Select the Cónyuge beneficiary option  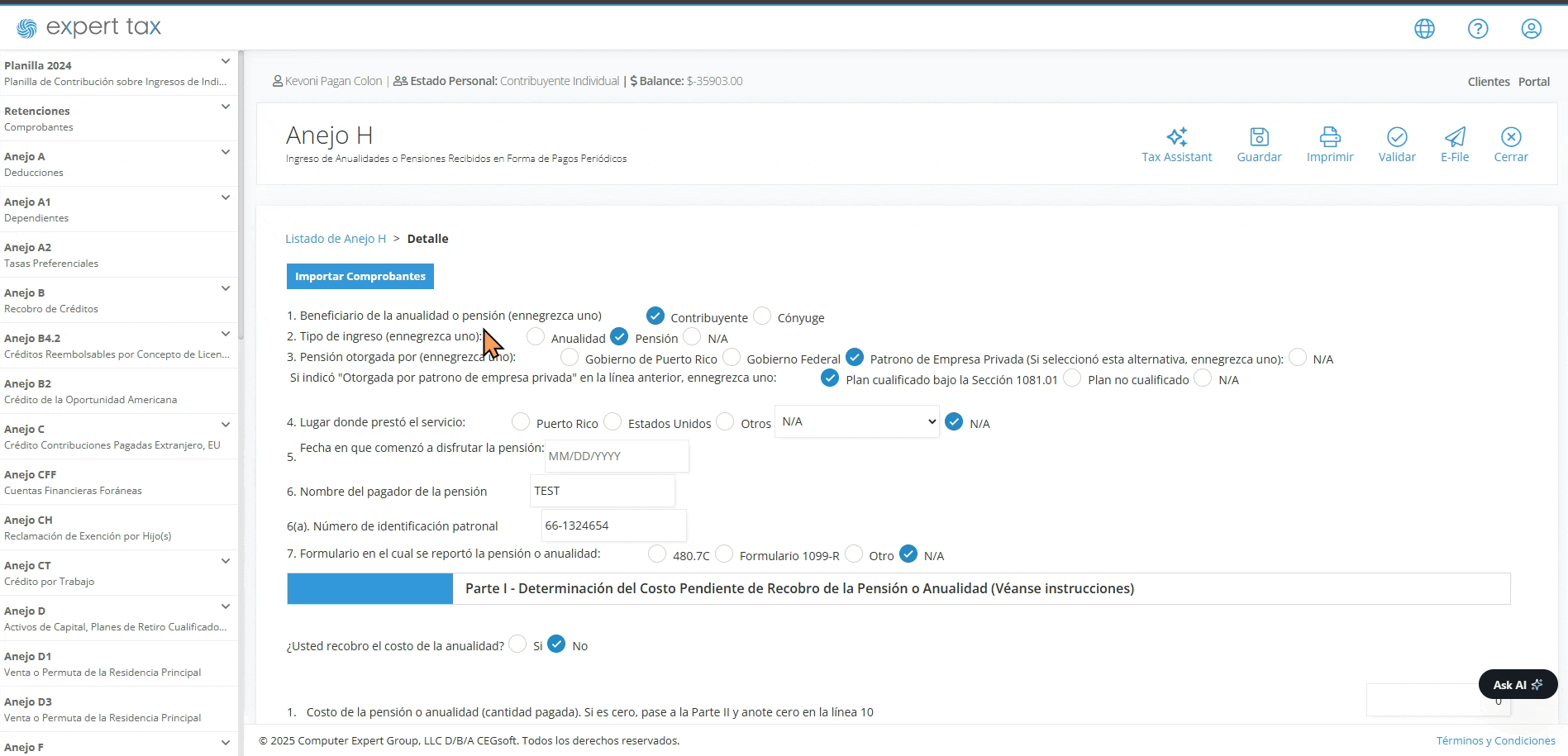click(762, 316)
